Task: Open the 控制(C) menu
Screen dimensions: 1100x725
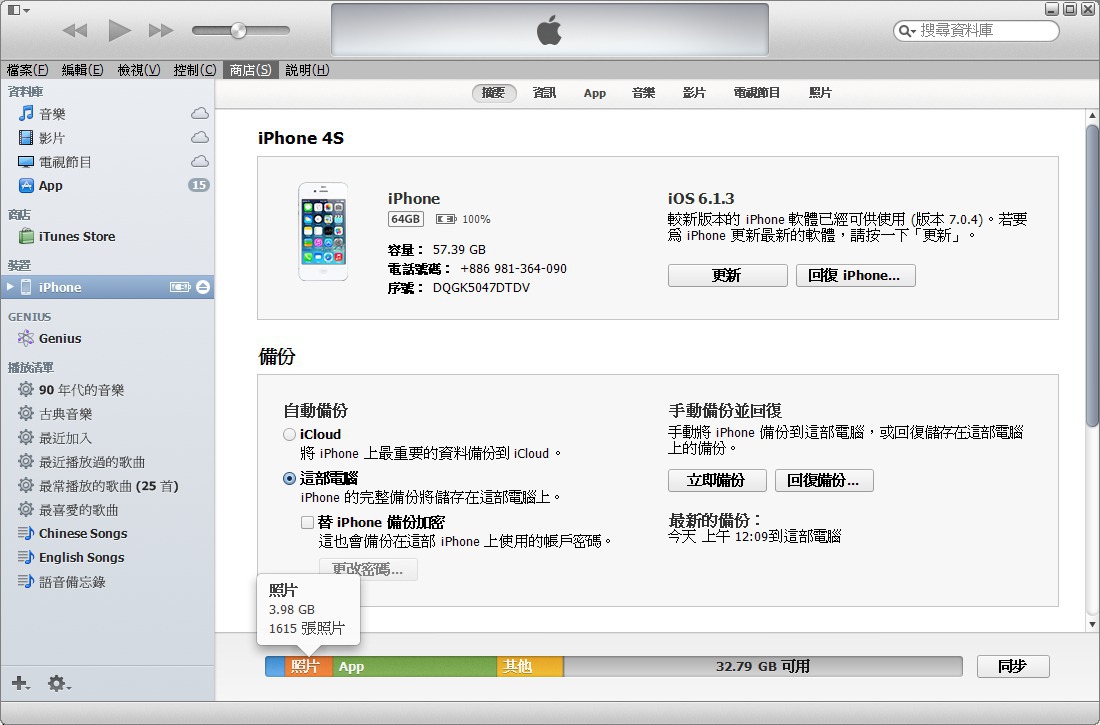Action: click(194, 70)
